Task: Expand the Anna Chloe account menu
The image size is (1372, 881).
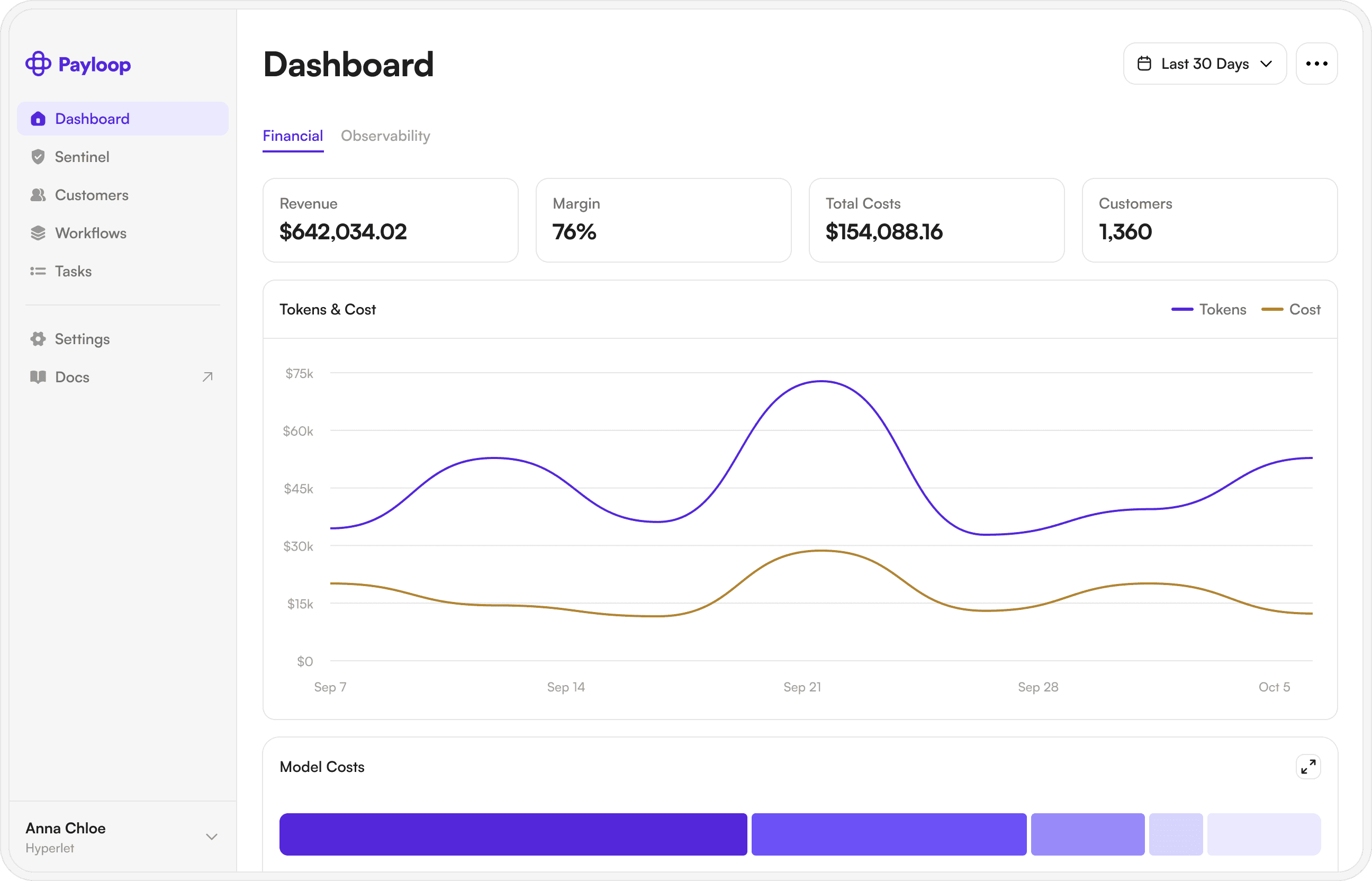Action: [211, 837]
